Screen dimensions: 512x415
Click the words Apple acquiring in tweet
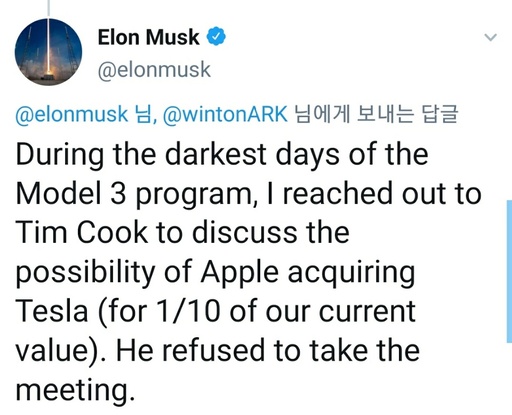point(308,272)
